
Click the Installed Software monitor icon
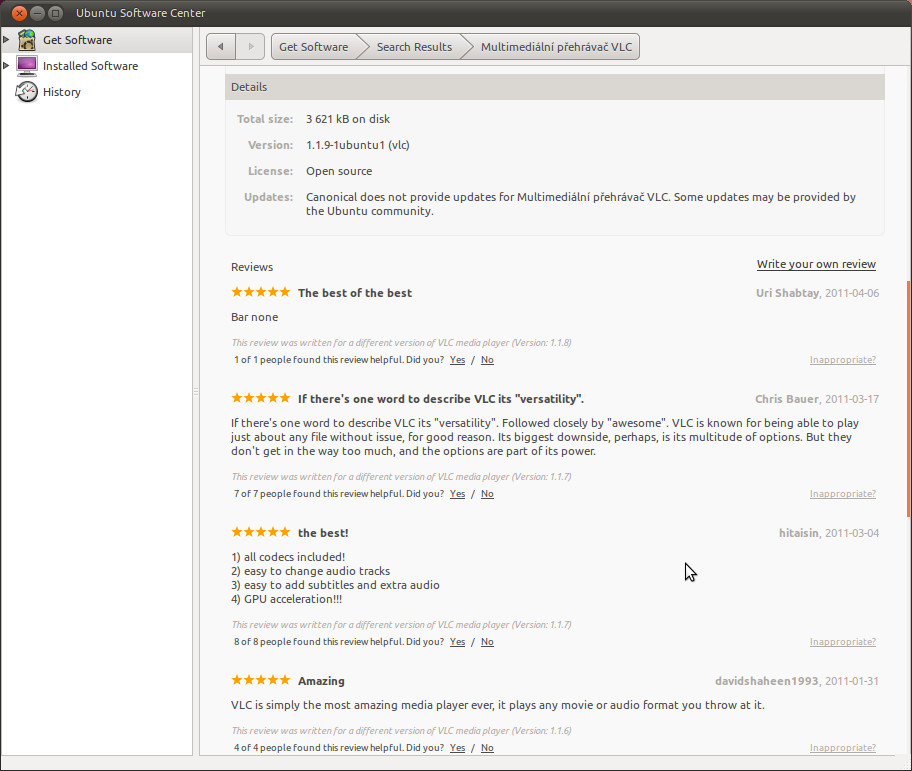pos(27,66)
